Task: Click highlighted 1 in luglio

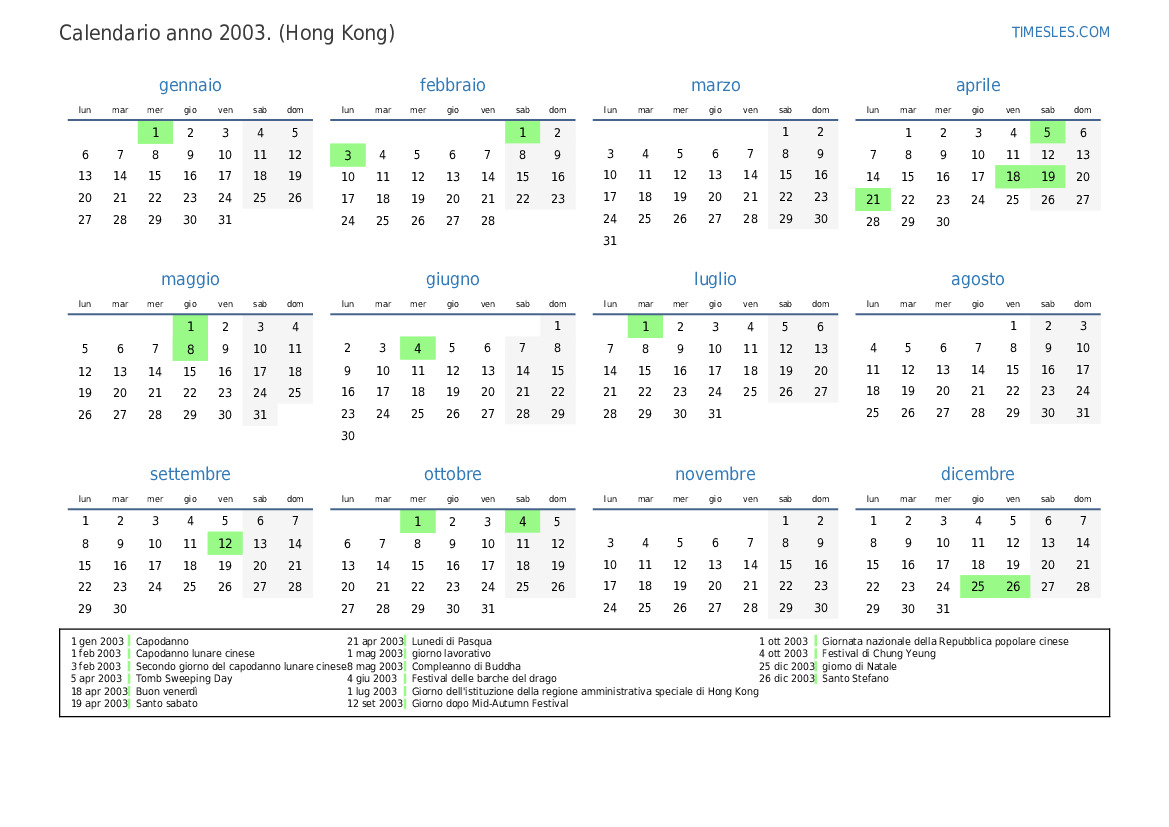Action: pos(645,327)
